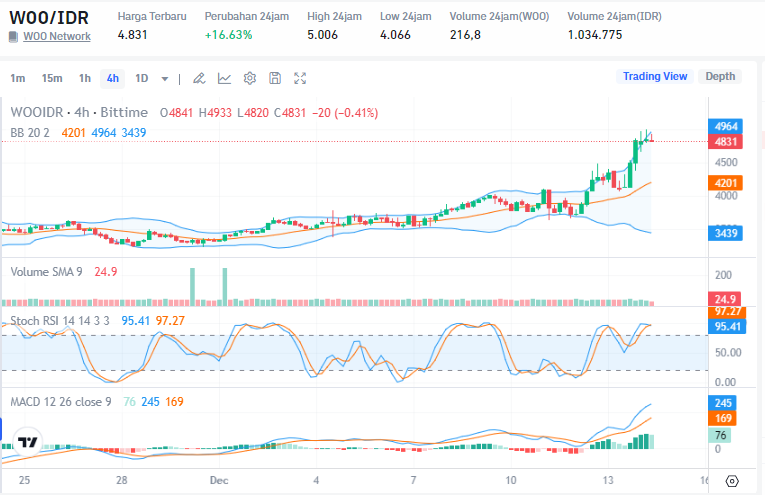Click the Harga Terbaru value 4.831
765x495 pixels.
[x=132, y=35]
